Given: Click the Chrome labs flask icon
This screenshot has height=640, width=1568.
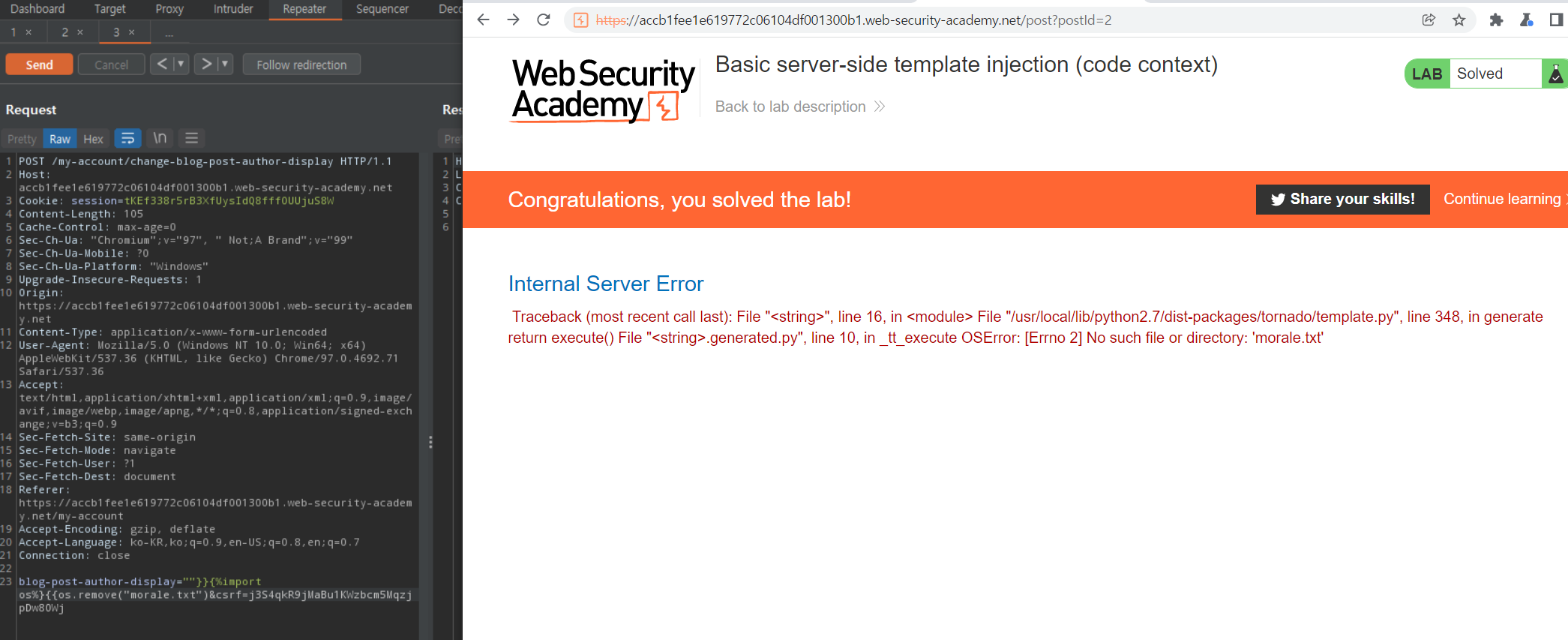Looking at the screenshot, I should coord(1526,20).
